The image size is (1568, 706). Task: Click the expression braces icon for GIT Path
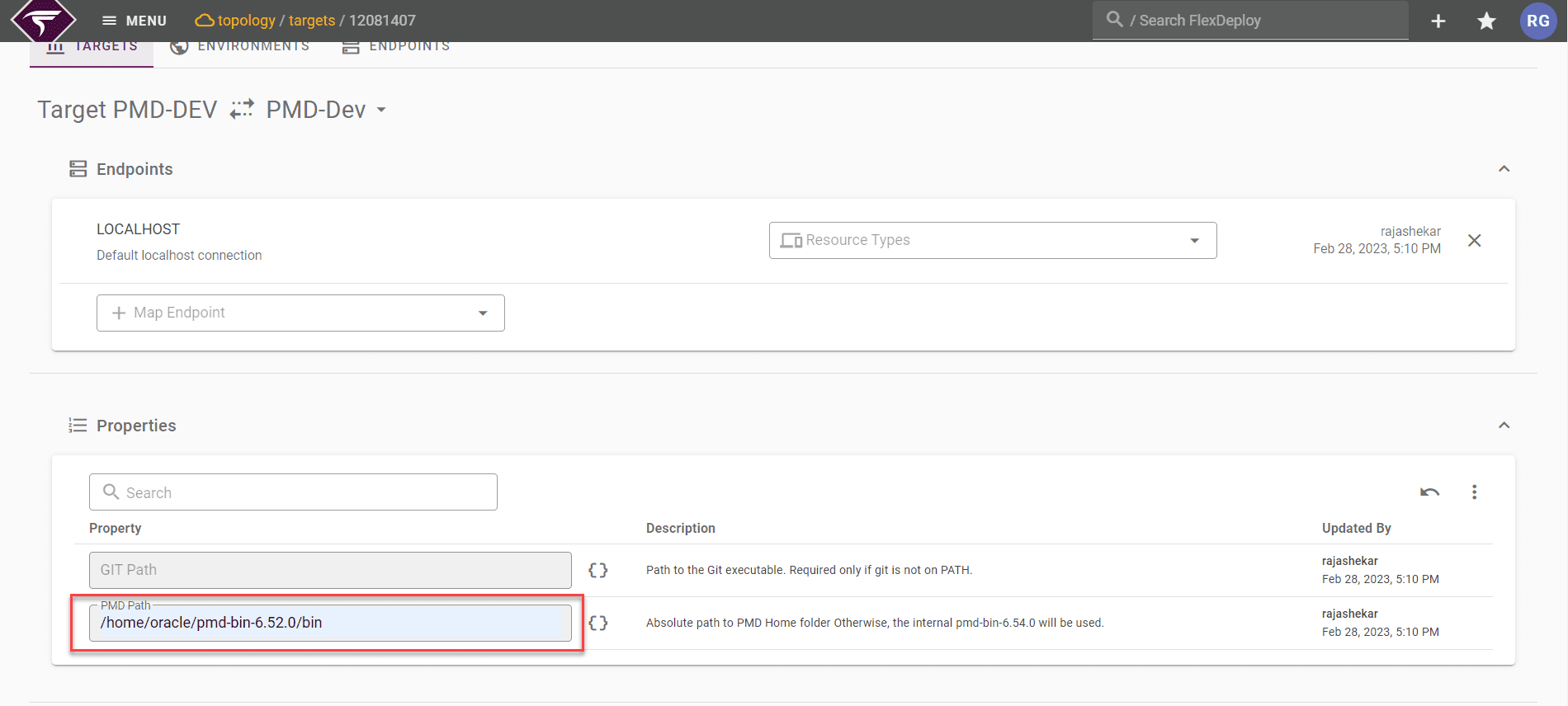(598, 570)
